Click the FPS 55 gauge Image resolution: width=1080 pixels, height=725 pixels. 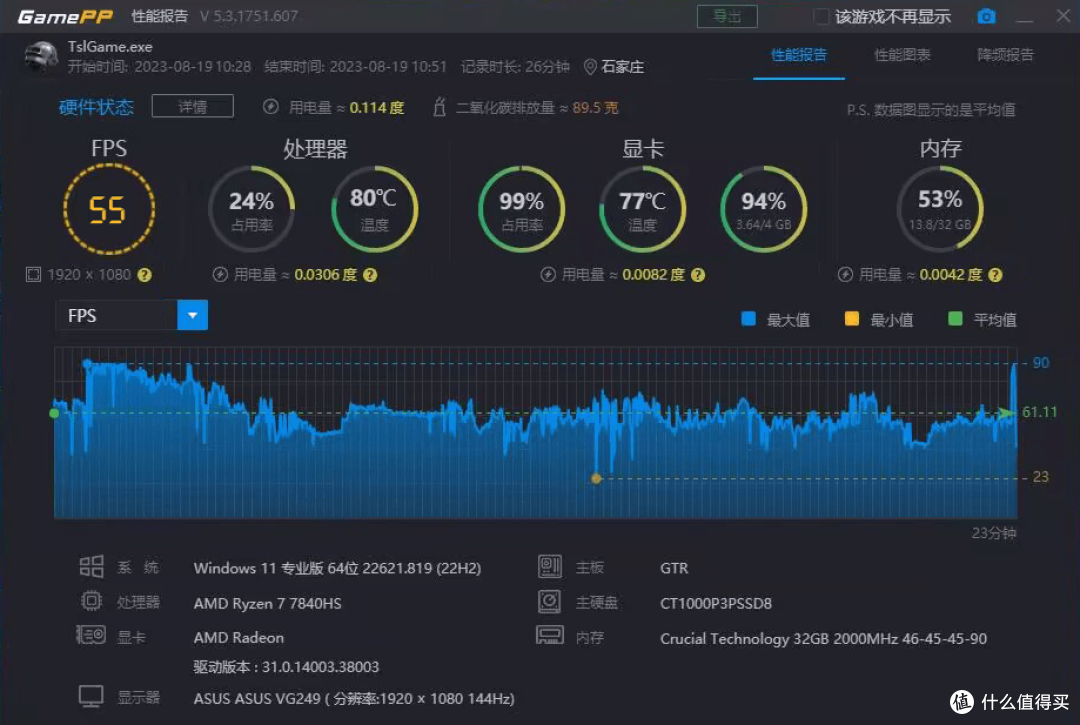click(x=109, y=209)
